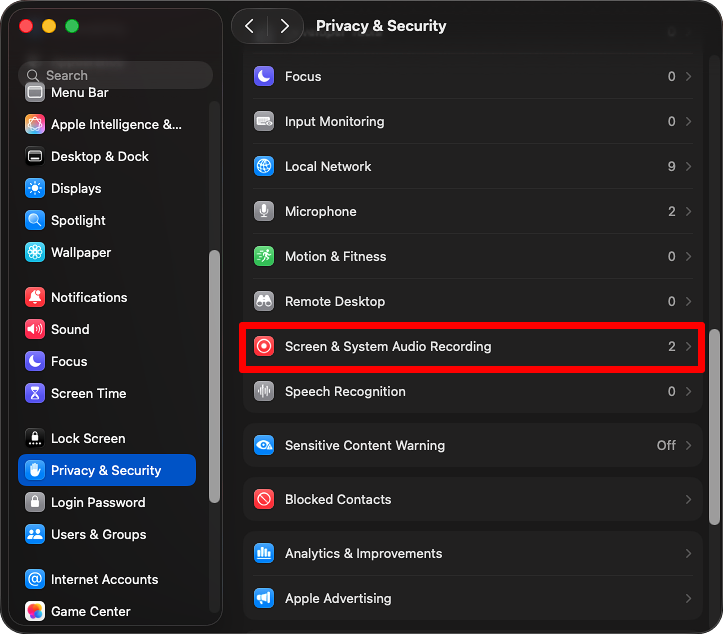Click the Login Password padlock icon
This screenshot has height=634, width=723.
(x=35, y=502)
